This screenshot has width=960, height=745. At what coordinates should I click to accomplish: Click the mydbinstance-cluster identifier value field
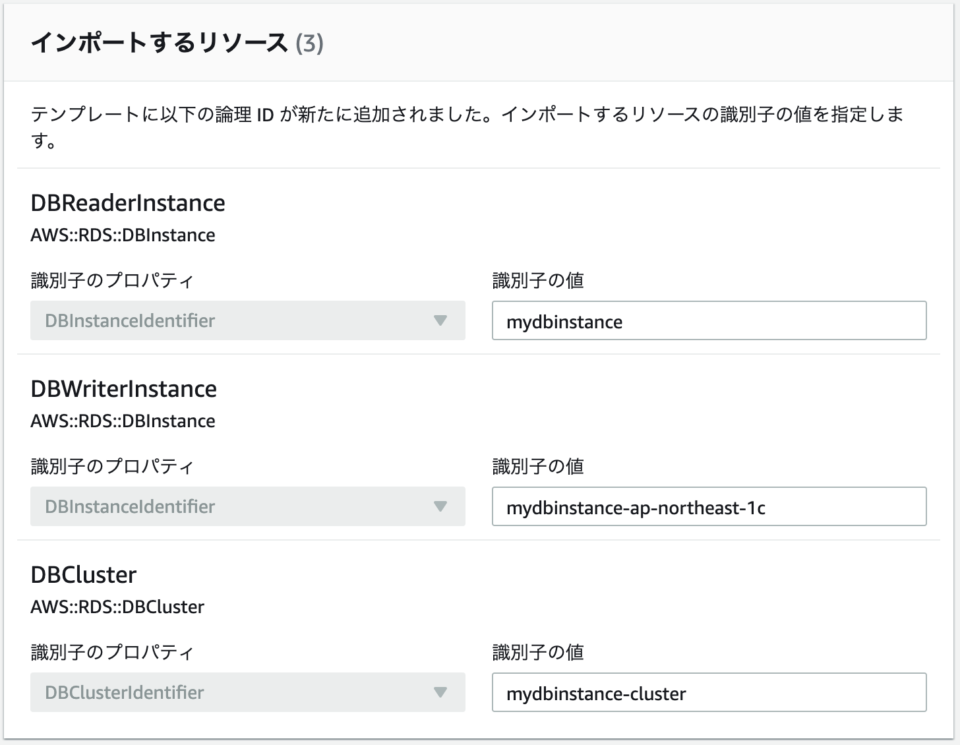[709, 691]
